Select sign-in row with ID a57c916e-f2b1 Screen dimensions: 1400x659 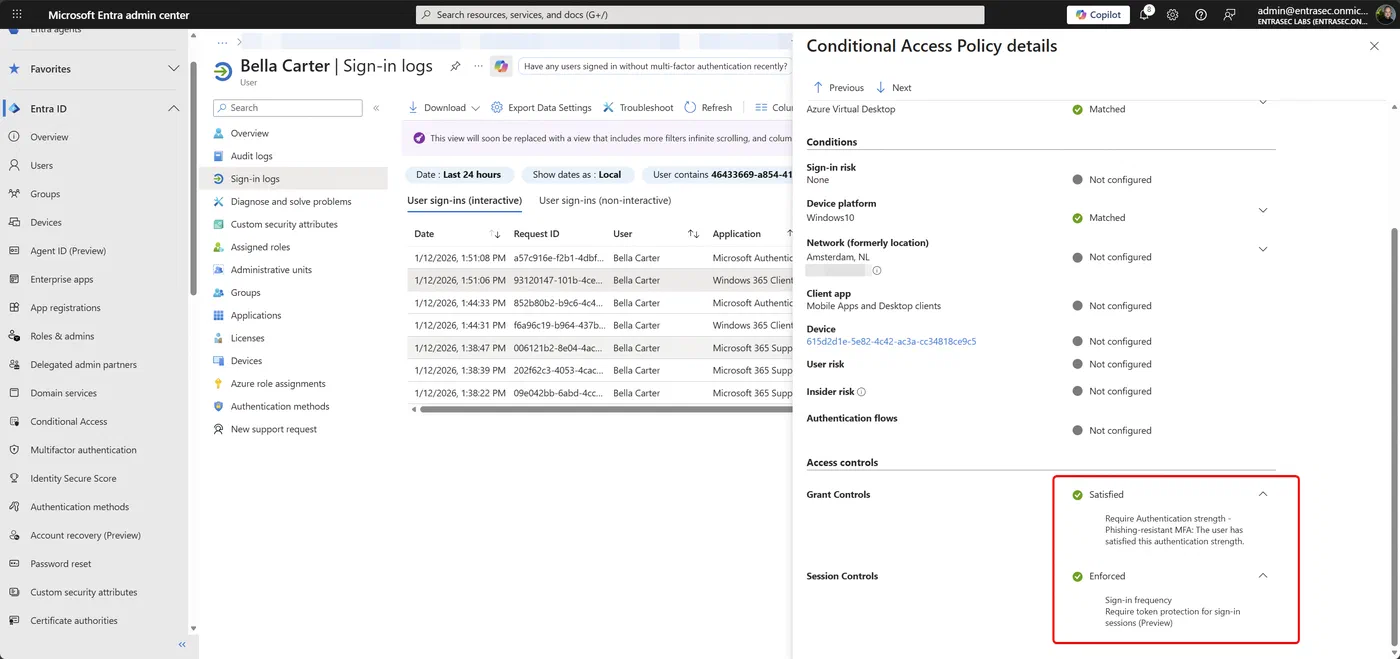coord(600,258)
